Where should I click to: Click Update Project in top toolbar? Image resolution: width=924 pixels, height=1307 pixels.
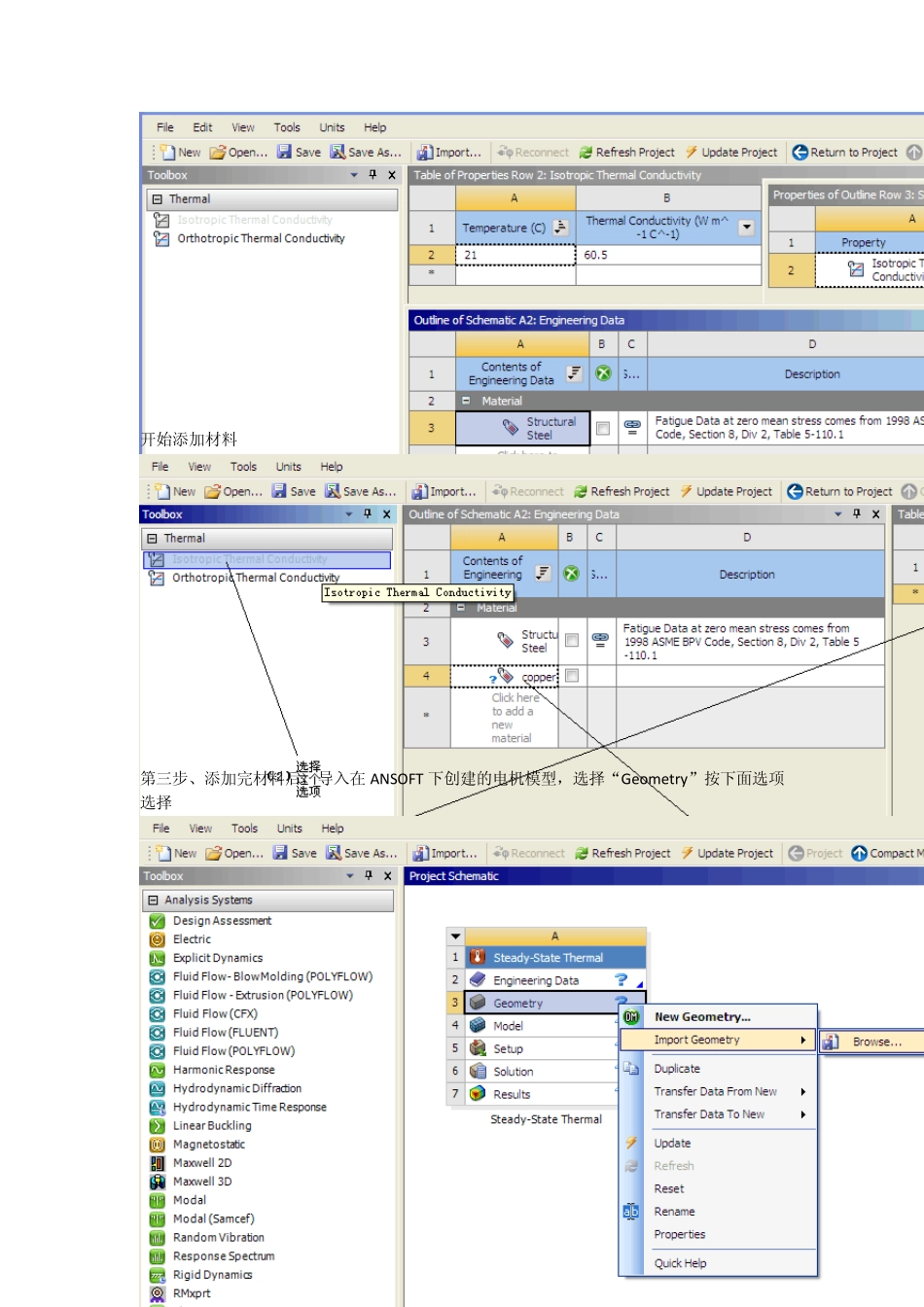coord(730,153)
